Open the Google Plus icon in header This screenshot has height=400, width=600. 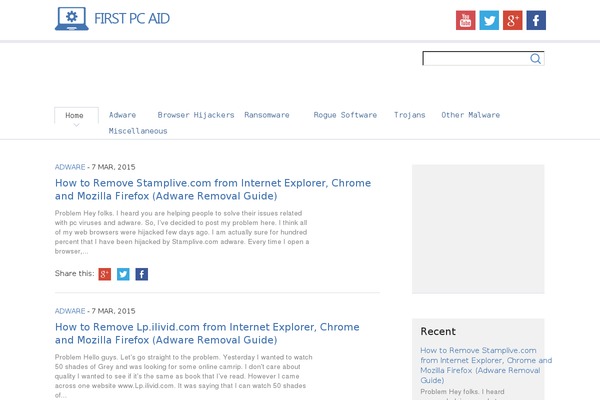click(x=512, y=20)
